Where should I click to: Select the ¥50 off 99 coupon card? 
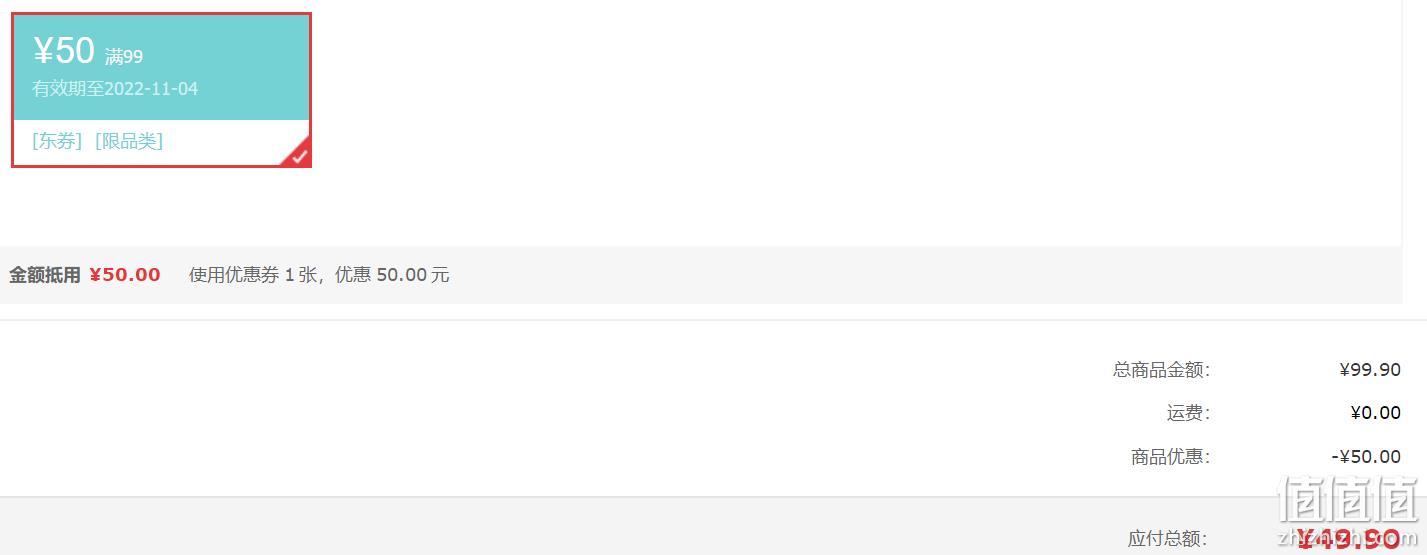(x=161, y=90)
